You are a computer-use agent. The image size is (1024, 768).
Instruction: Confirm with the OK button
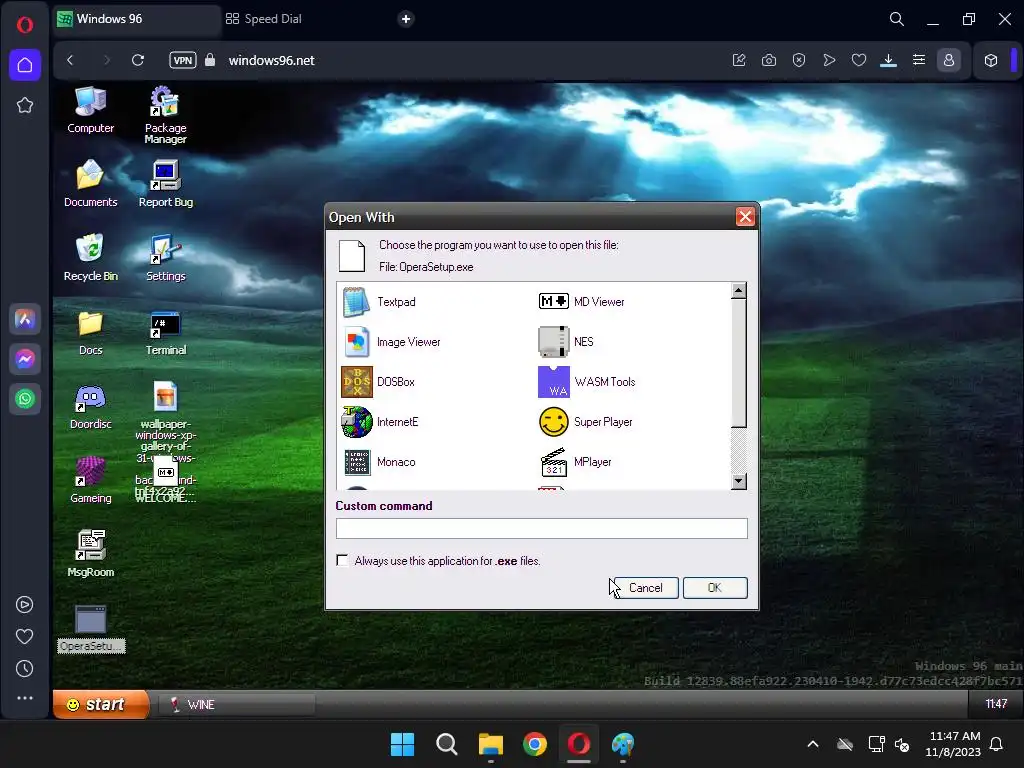click(715, 588)
